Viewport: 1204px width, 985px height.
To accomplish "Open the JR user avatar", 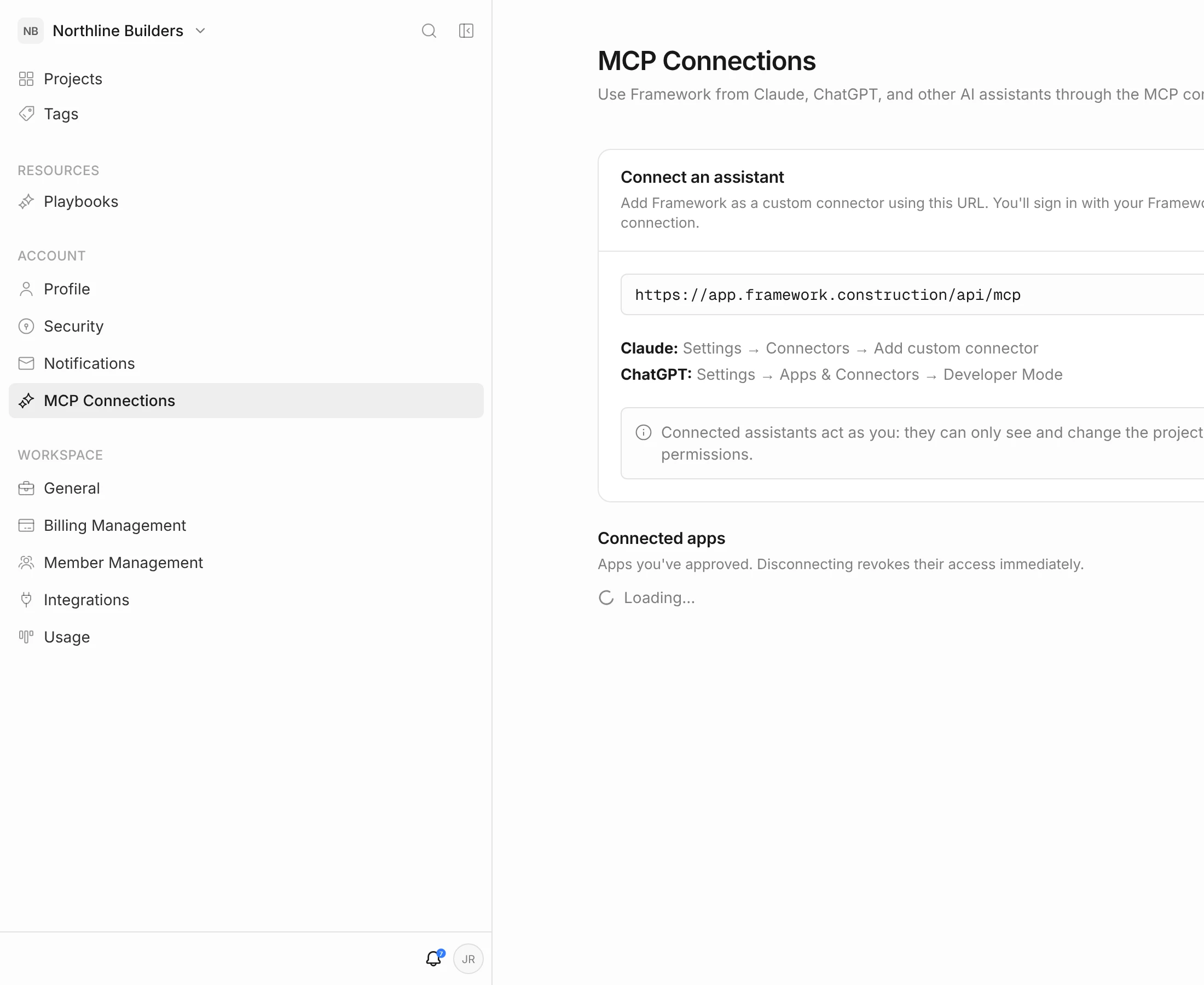I will tap(468, 959).
